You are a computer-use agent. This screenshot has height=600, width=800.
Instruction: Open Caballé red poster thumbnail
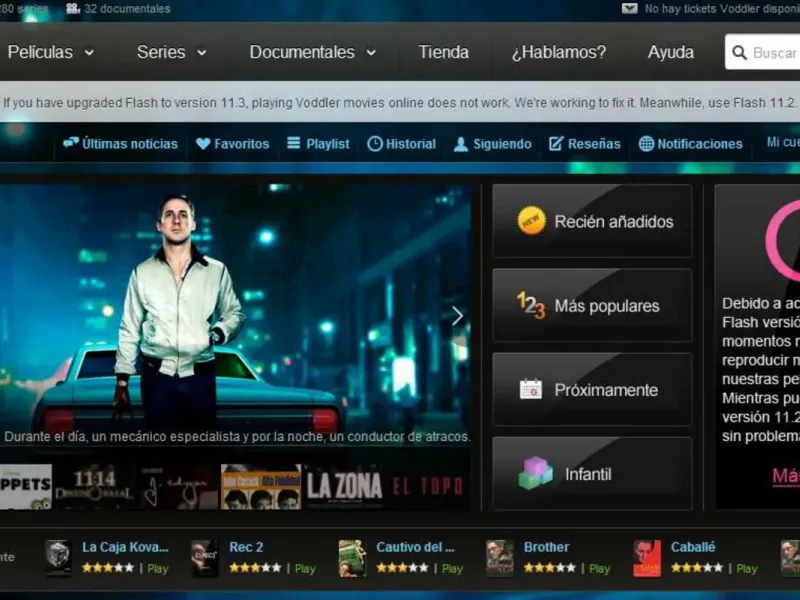pyautogui.click(x=647, y=558)
